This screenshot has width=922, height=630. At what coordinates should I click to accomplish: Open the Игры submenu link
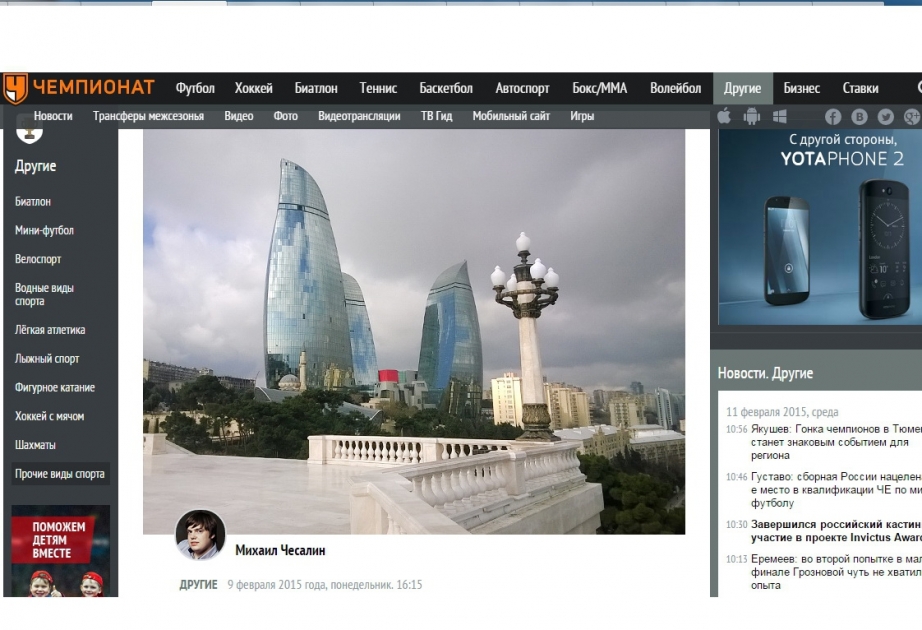(582, 116)
